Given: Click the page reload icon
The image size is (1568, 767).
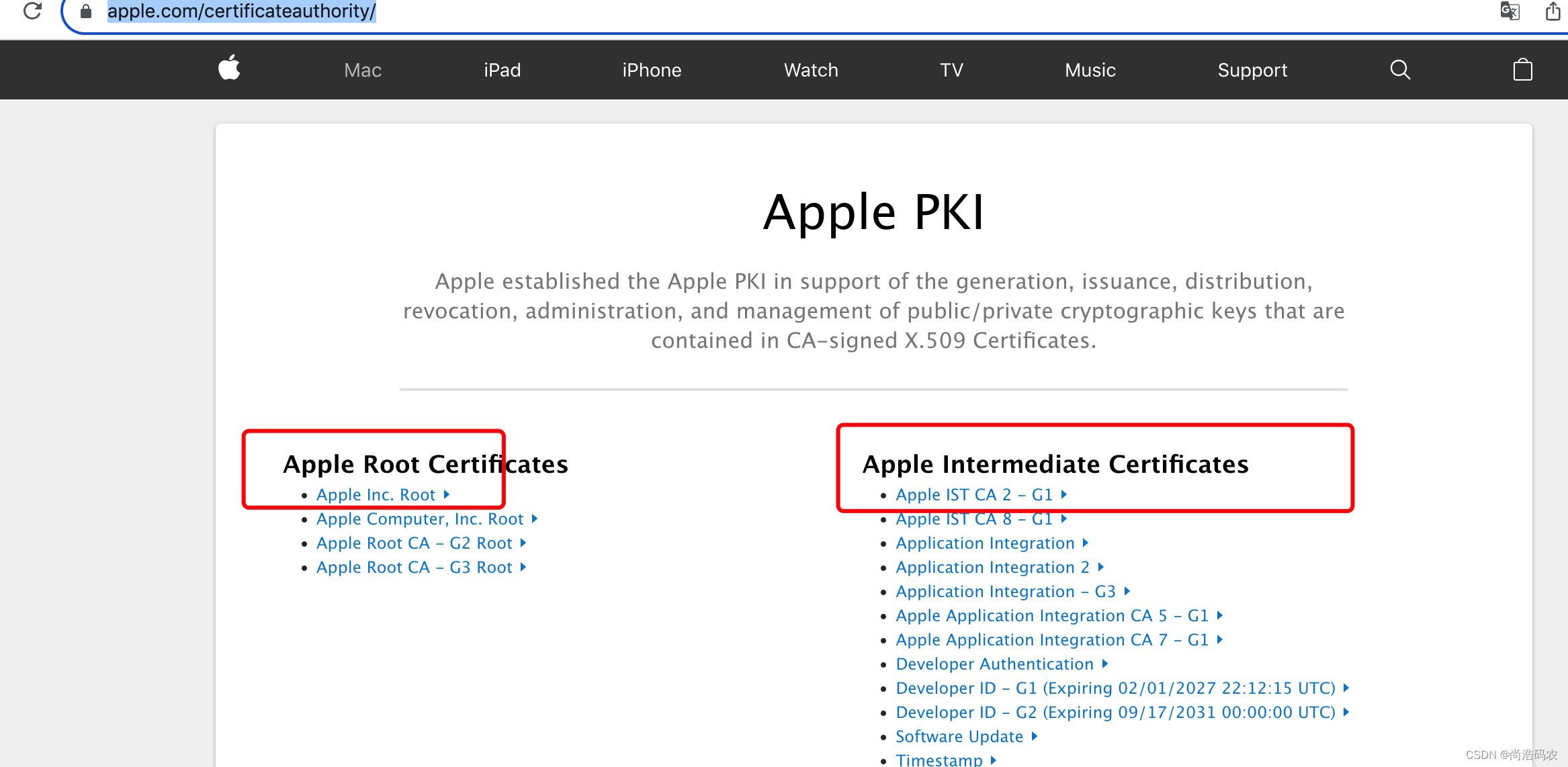Looking at the screenshot, I should pos(32,11).
